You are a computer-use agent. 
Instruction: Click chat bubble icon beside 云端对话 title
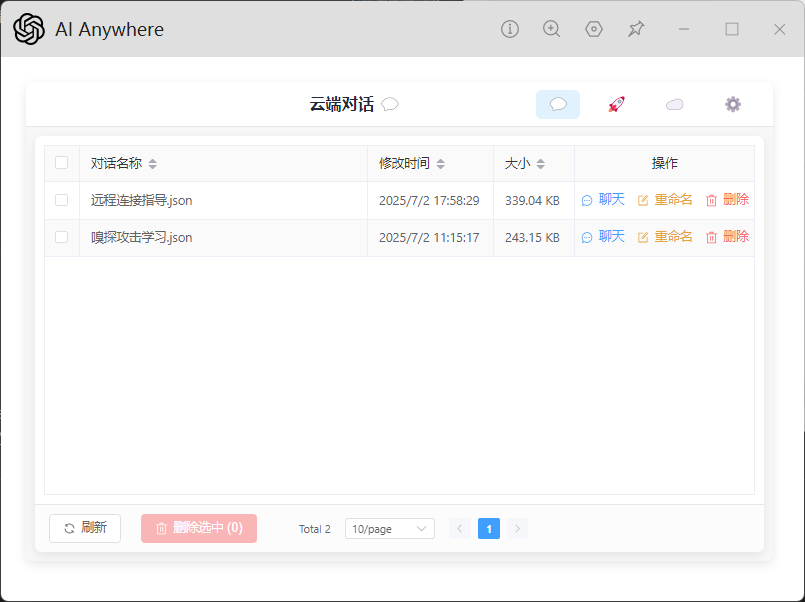390,104
